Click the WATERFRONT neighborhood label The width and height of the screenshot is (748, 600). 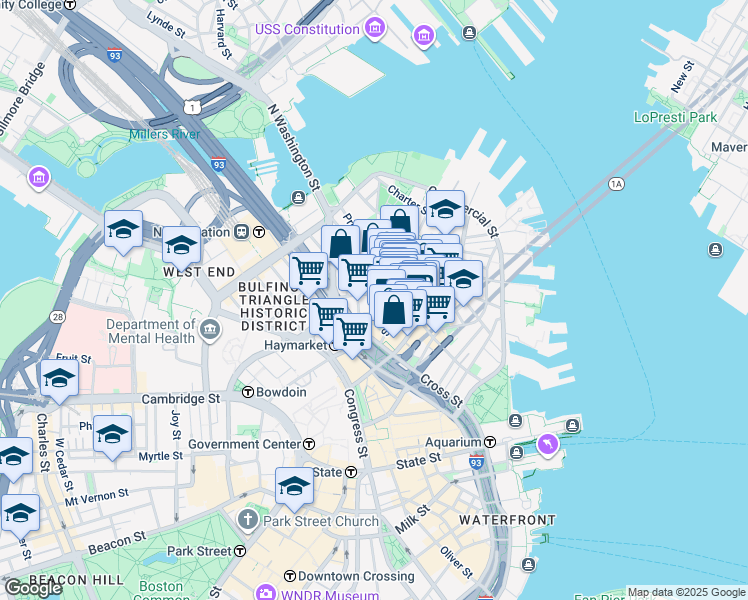pos(508,520)
